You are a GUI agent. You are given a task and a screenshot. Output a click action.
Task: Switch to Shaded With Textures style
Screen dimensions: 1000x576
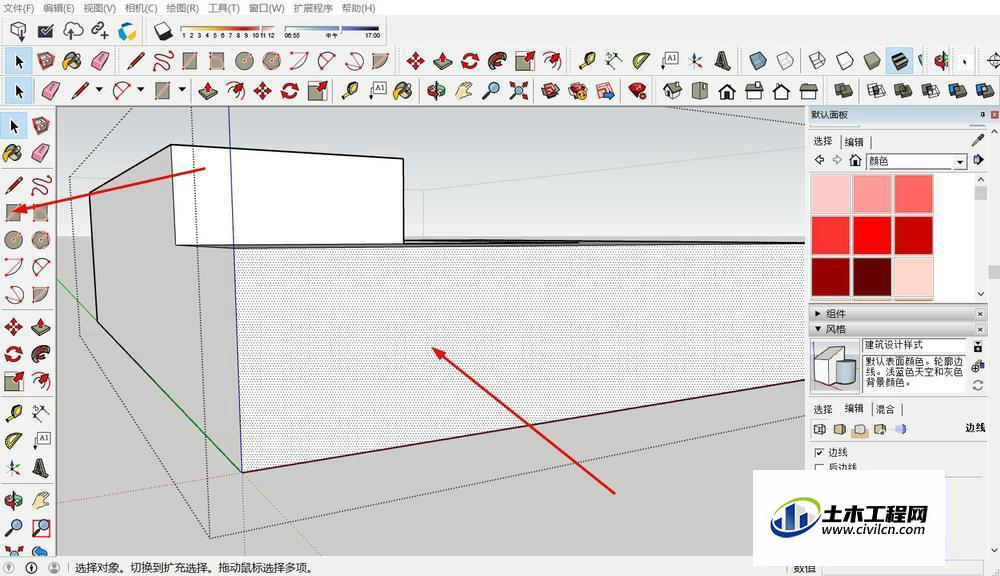click(x=899, y=61)
